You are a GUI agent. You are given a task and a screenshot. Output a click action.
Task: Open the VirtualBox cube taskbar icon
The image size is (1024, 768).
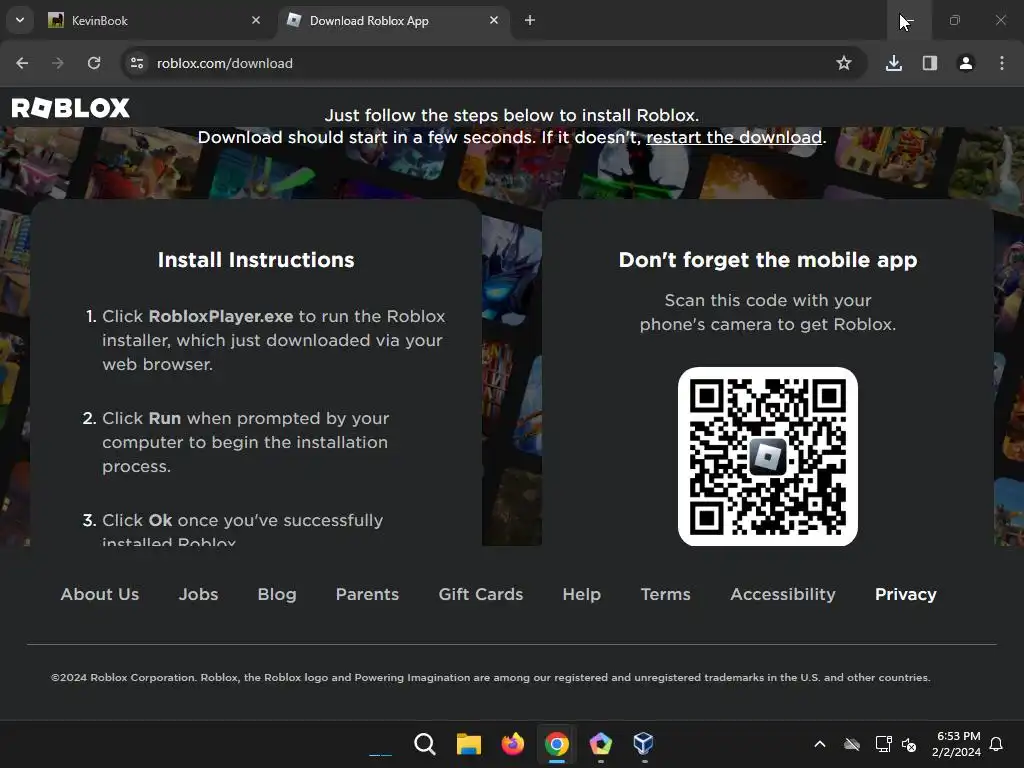[x=643, y=744]
